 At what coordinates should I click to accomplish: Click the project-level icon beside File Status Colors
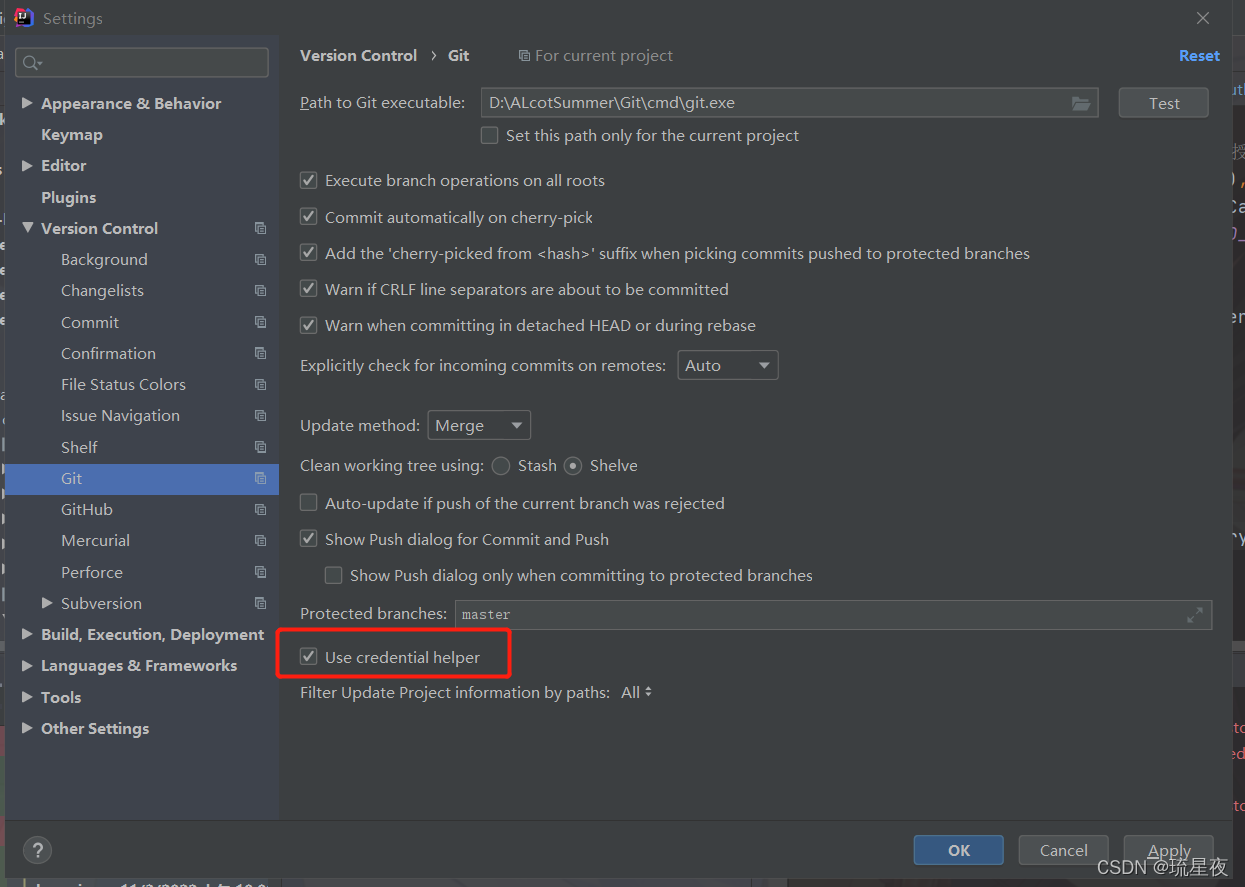tap(260, 385)
